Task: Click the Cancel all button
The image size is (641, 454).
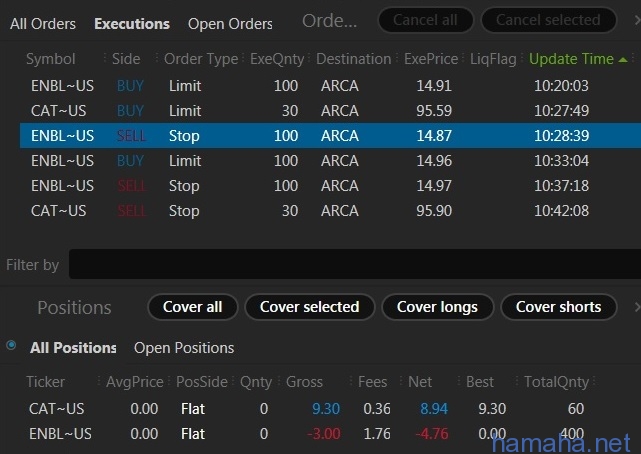Action: 426,20
